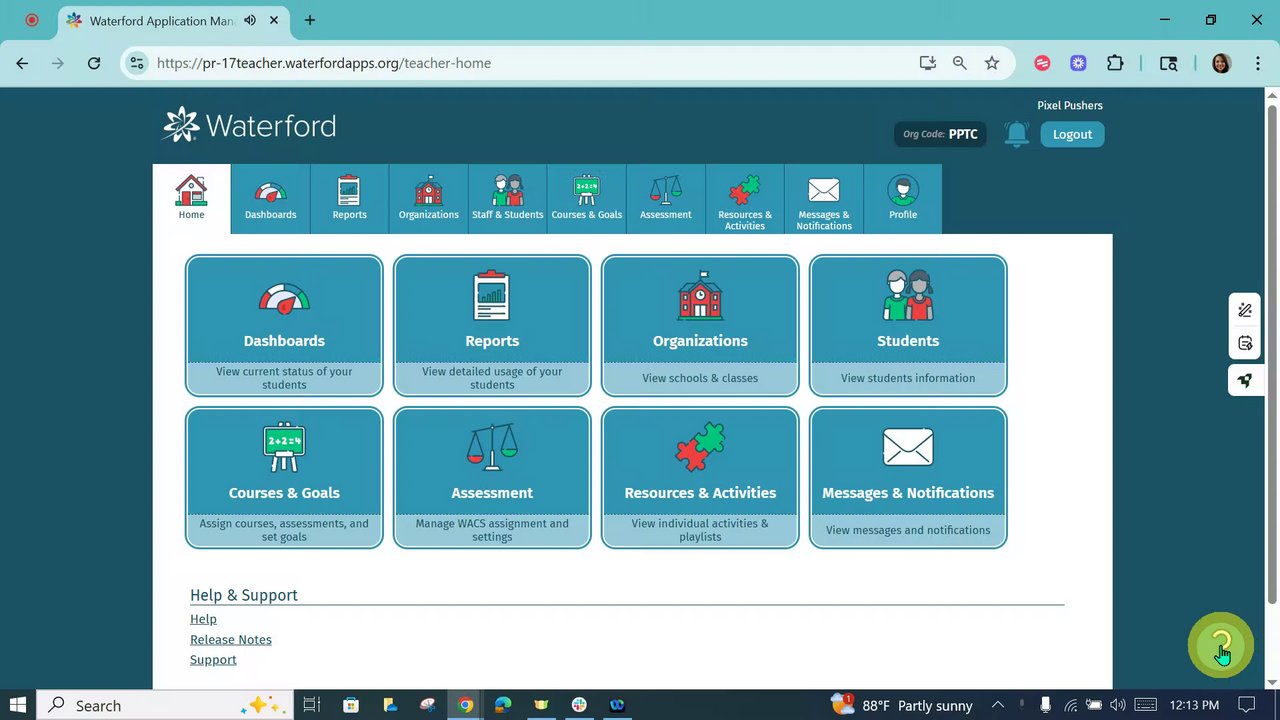This screenshot has width=1280, height=720.
Task: Open the Staff & Students navigation tab
Action: point(508,199)
